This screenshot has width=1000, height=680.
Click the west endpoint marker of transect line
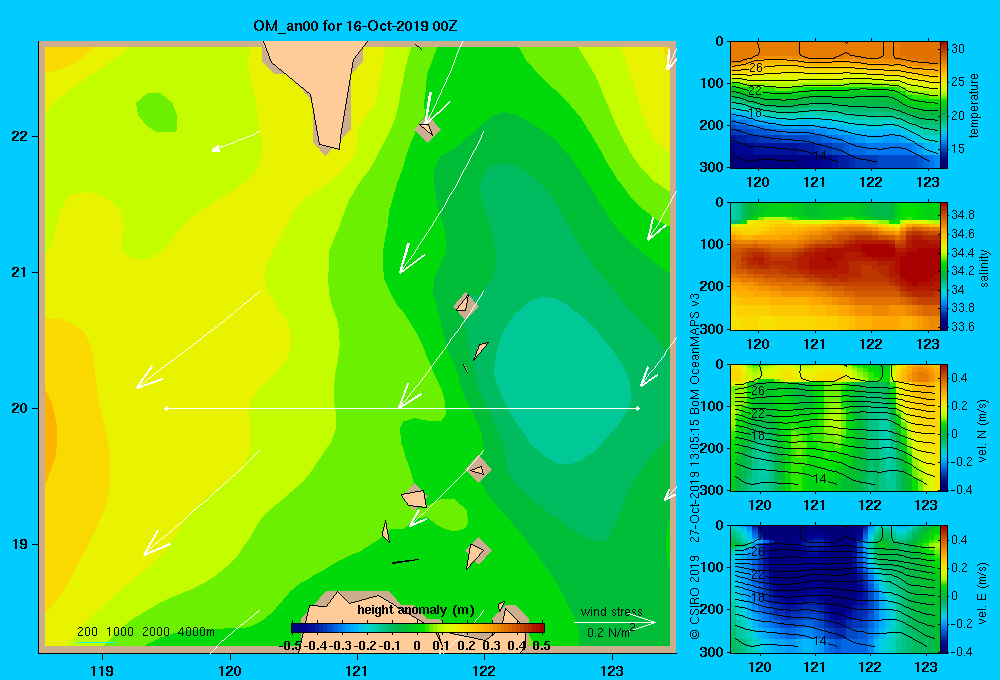(166, 408)
